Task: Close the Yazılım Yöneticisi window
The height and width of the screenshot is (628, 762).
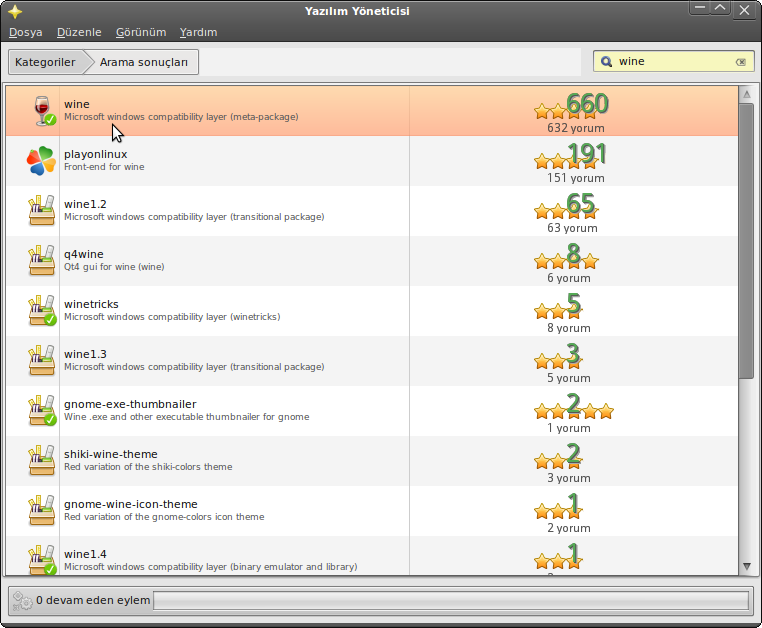Action: (744, 10)
